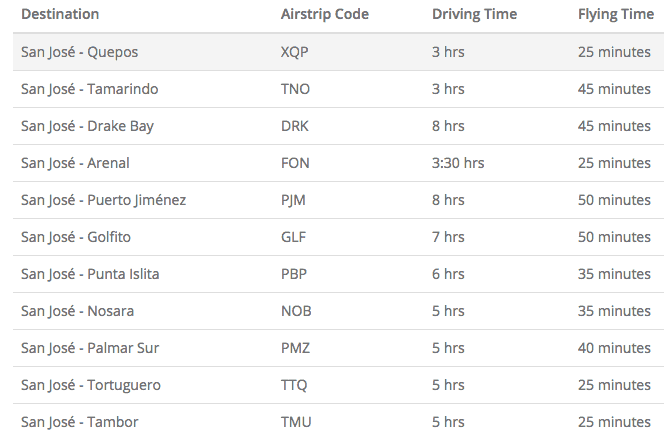
Task: Pick the San José - Punta Islita entry
Action: pyautogui.click(x=90, y=274)
